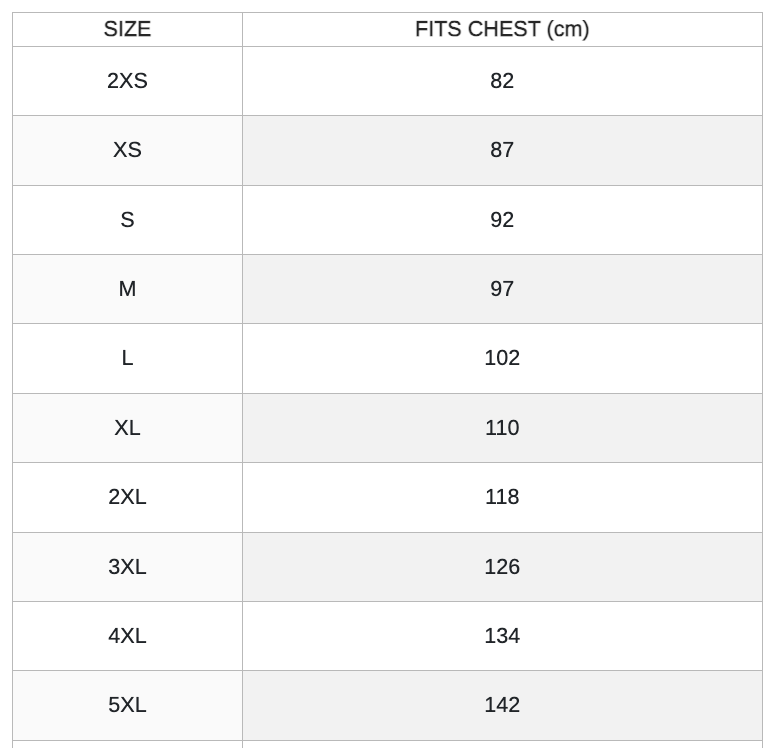Select the 3XL size cell
The image size is (782, 748).
point(127,567)
